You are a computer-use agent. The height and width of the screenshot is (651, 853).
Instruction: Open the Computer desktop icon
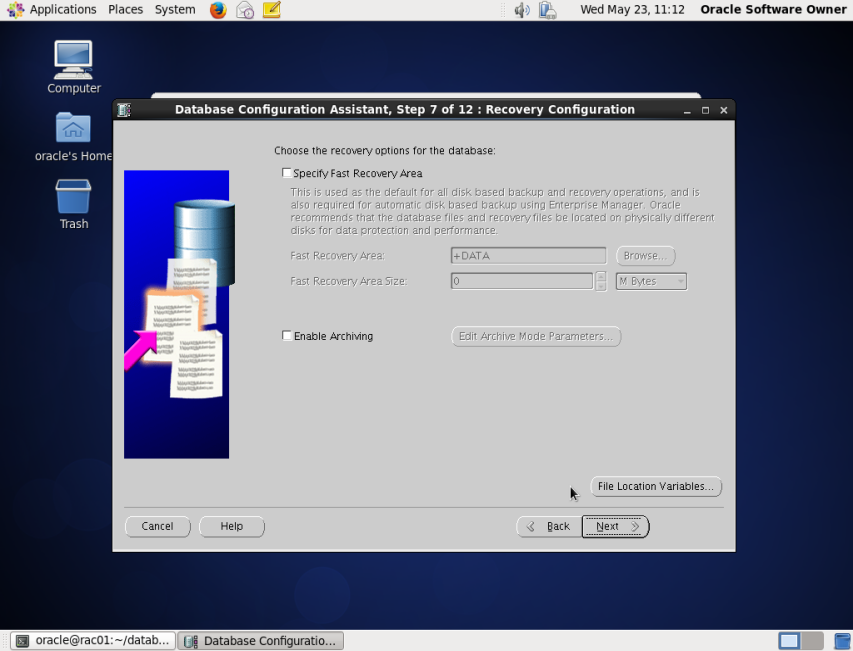tap(73, 66)
